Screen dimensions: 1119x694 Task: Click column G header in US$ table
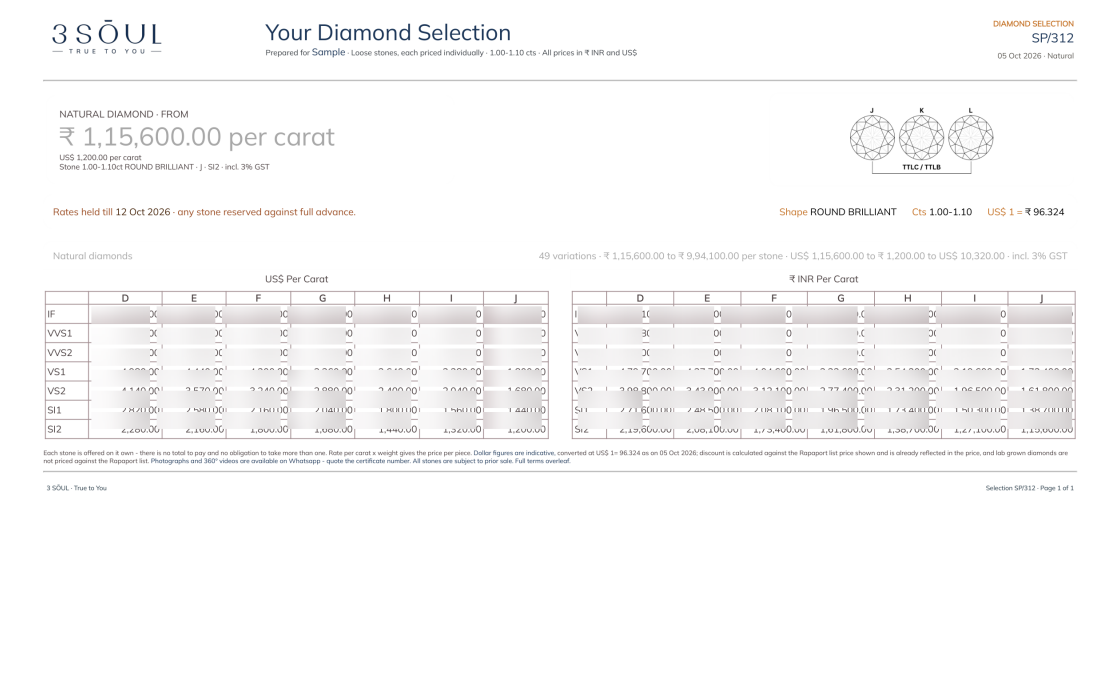click(322, 298)
